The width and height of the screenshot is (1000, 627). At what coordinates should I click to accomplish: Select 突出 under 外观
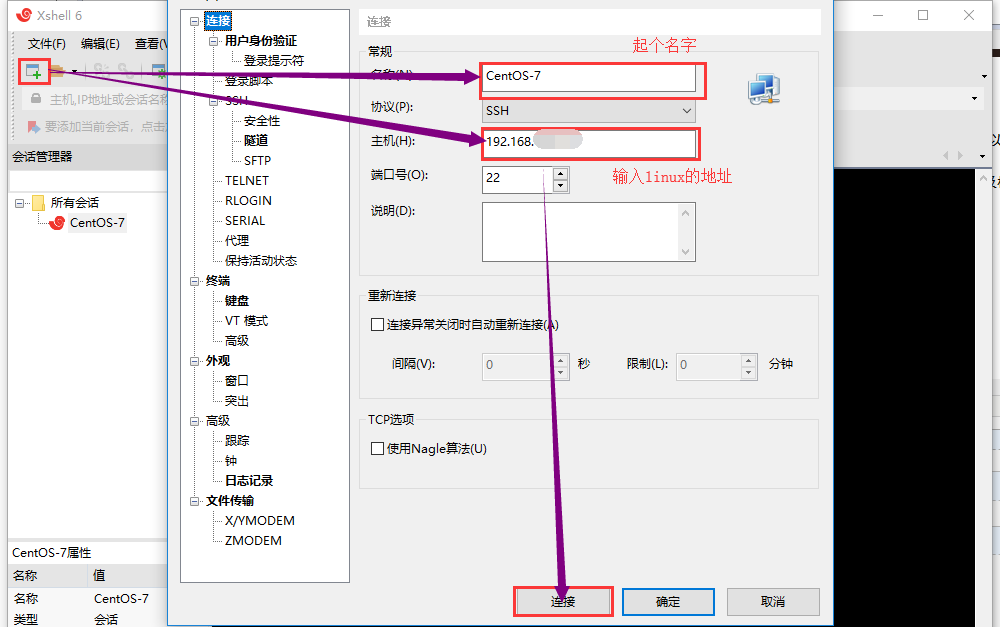point(237,401)
